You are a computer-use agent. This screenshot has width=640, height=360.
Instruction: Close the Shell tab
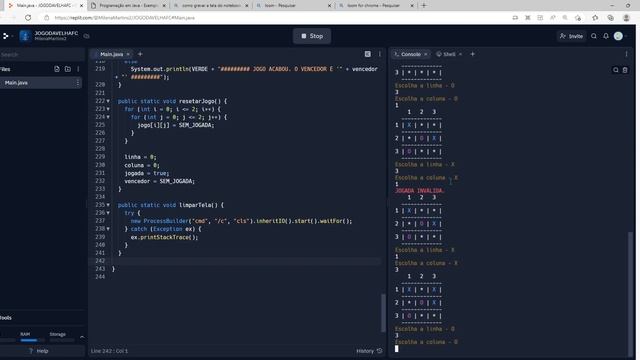click(460, 54)
